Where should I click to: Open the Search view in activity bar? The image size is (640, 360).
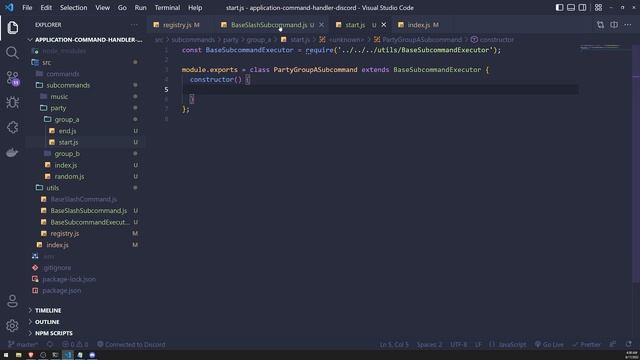pos(12,53)
